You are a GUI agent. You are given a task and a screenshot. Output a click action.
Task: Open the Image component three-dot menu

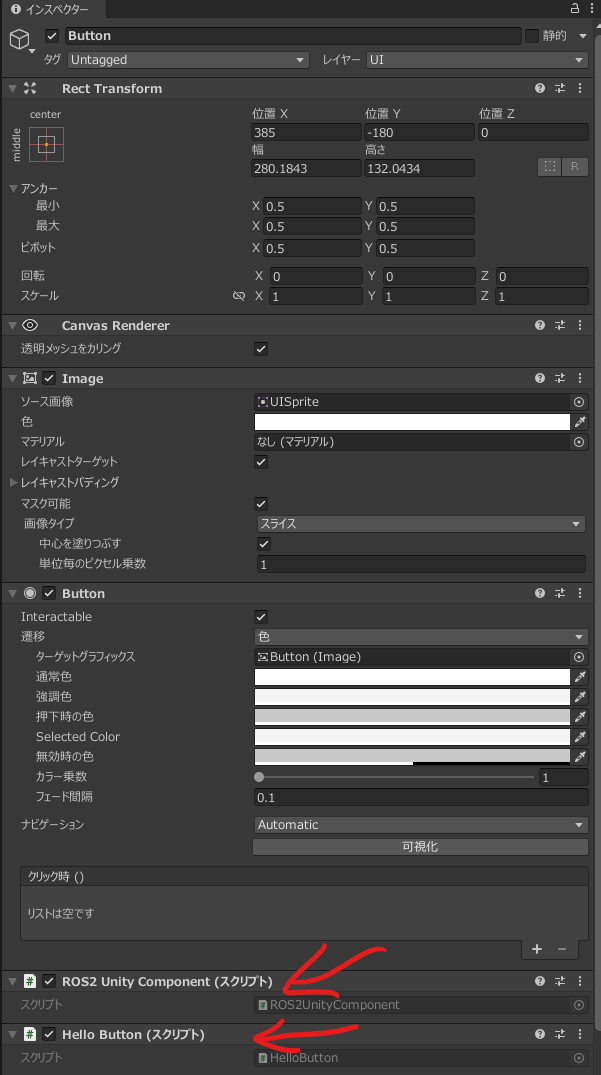pyautogui.click(x=580, y=378)
